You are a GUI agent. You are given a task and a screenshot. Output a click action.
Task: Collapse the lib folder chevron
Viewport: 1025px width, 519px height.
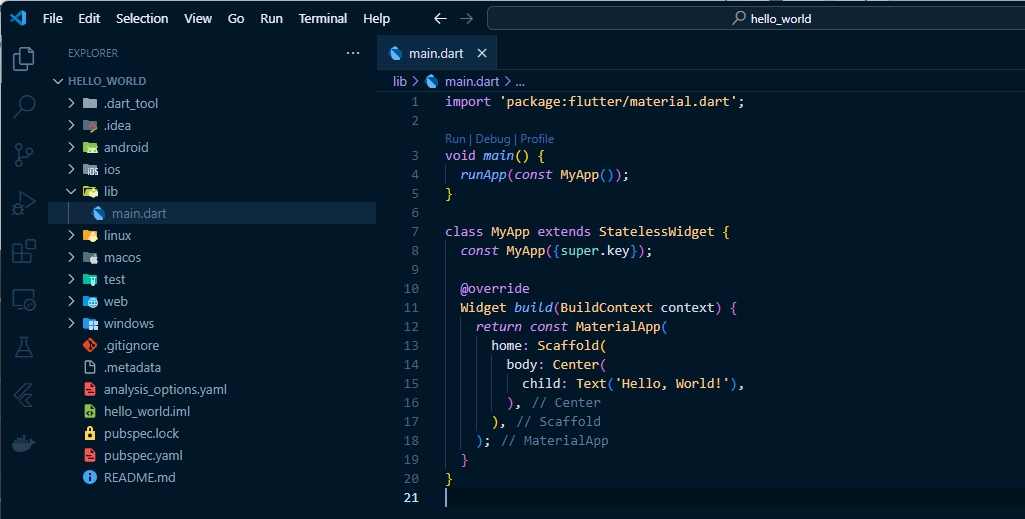pos(71,191)
